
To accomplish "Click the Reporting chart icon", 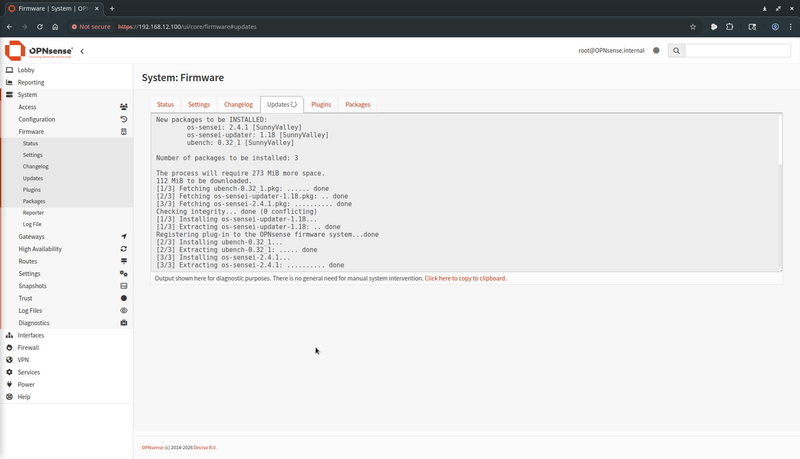I will (9, 82).
